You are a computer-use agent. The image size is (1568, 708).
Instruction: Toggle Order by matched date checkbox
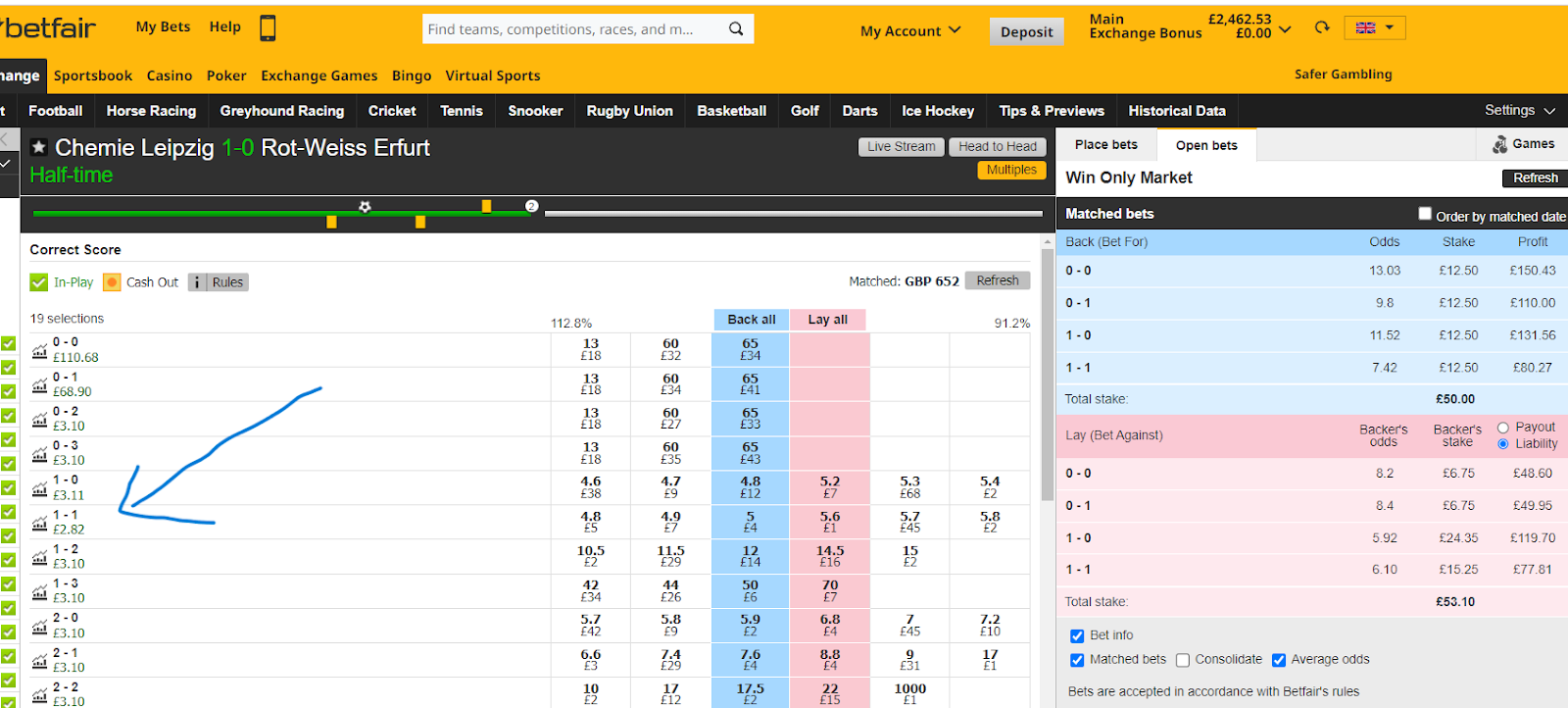point(1425,214)
